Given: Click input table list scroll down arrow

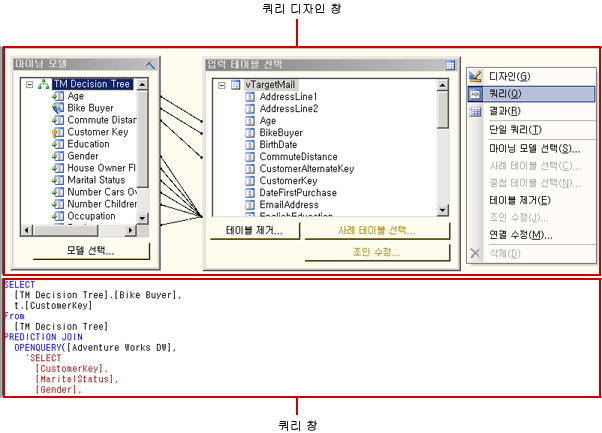Looking at the screenshot, I should [x=443, y=210].
